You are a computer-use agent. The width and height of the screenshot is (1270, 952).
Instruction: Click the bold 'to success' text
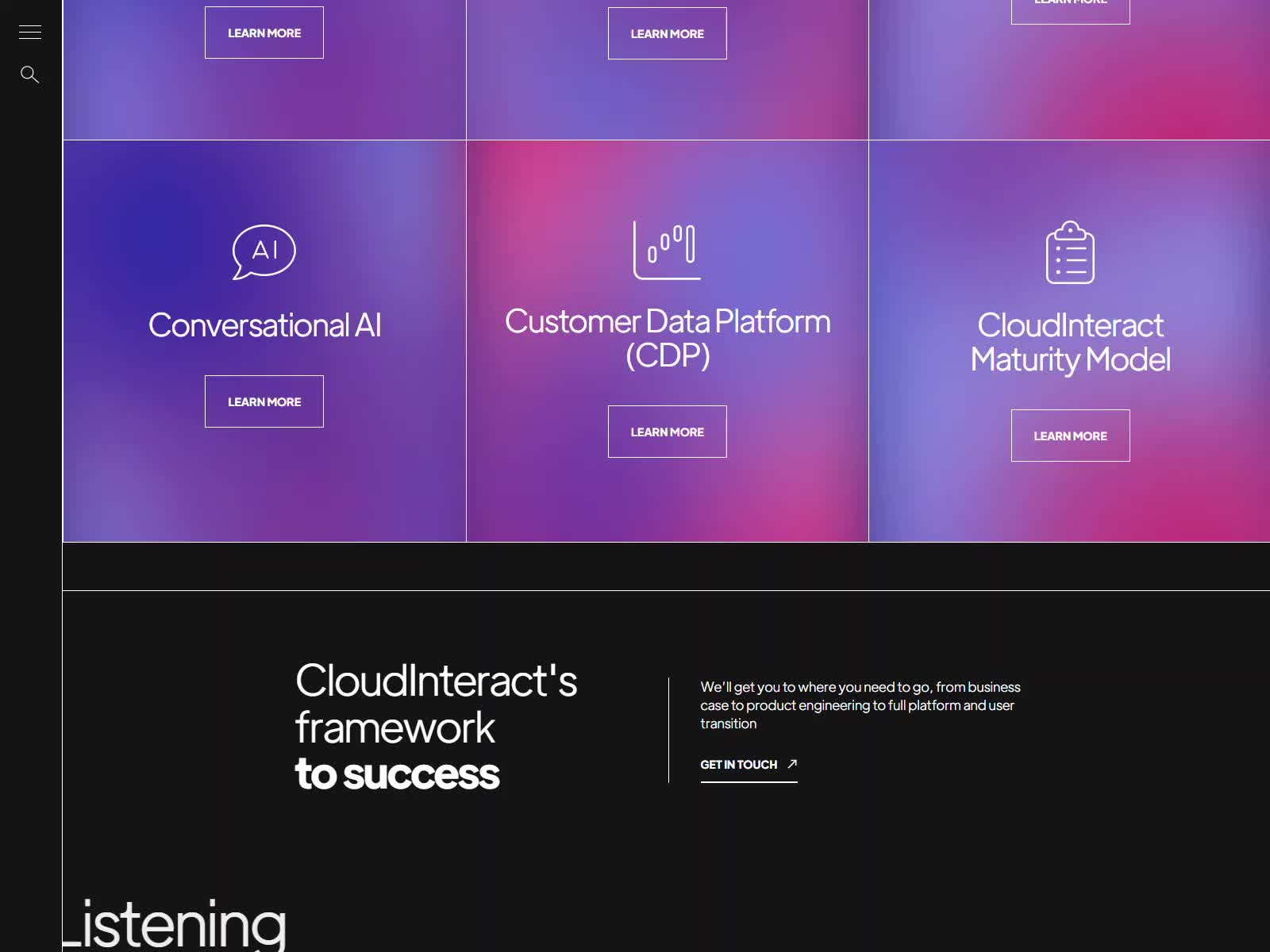pos(397,773)
